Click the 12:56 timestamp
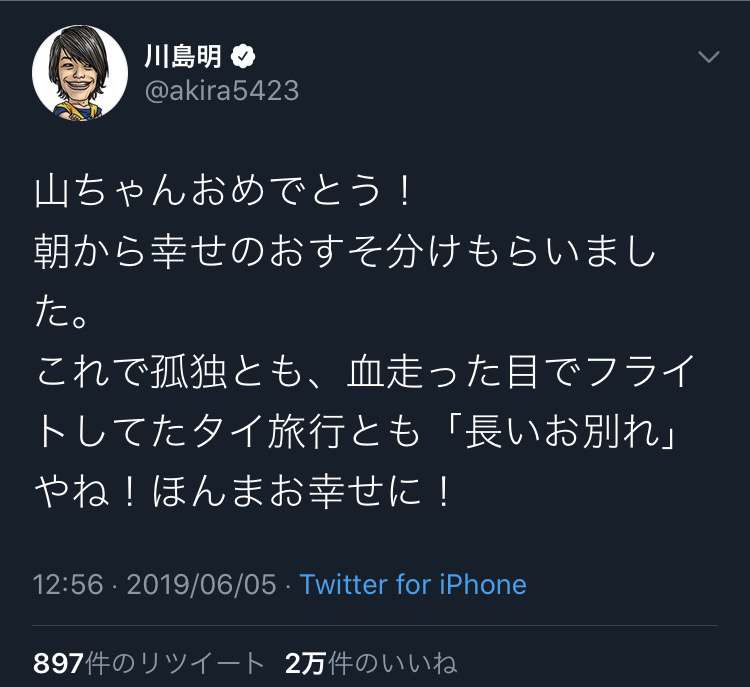Image resolution: width=750 pixels, height=687 pixels. [68, 585]
